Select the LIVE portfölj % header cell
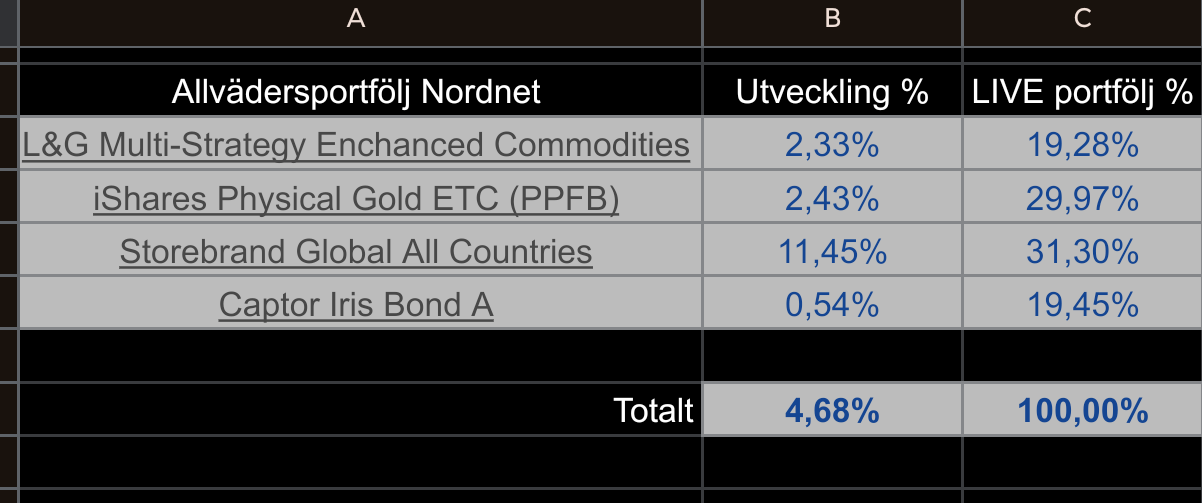This screenshot has width=1202, height=503. click(1082, 93)
